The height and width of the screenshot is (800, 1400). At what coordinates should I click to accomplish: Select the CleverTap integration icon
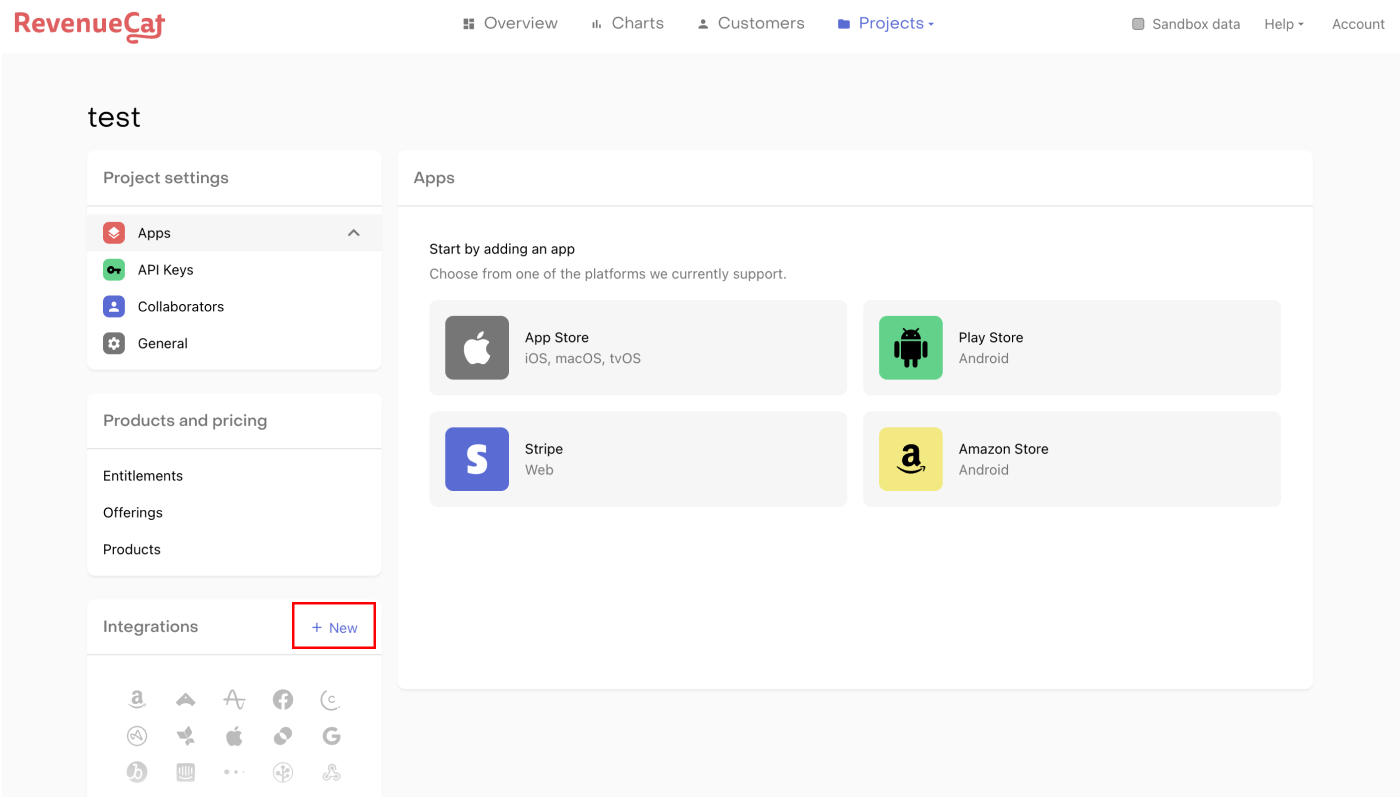coord(331,700)
